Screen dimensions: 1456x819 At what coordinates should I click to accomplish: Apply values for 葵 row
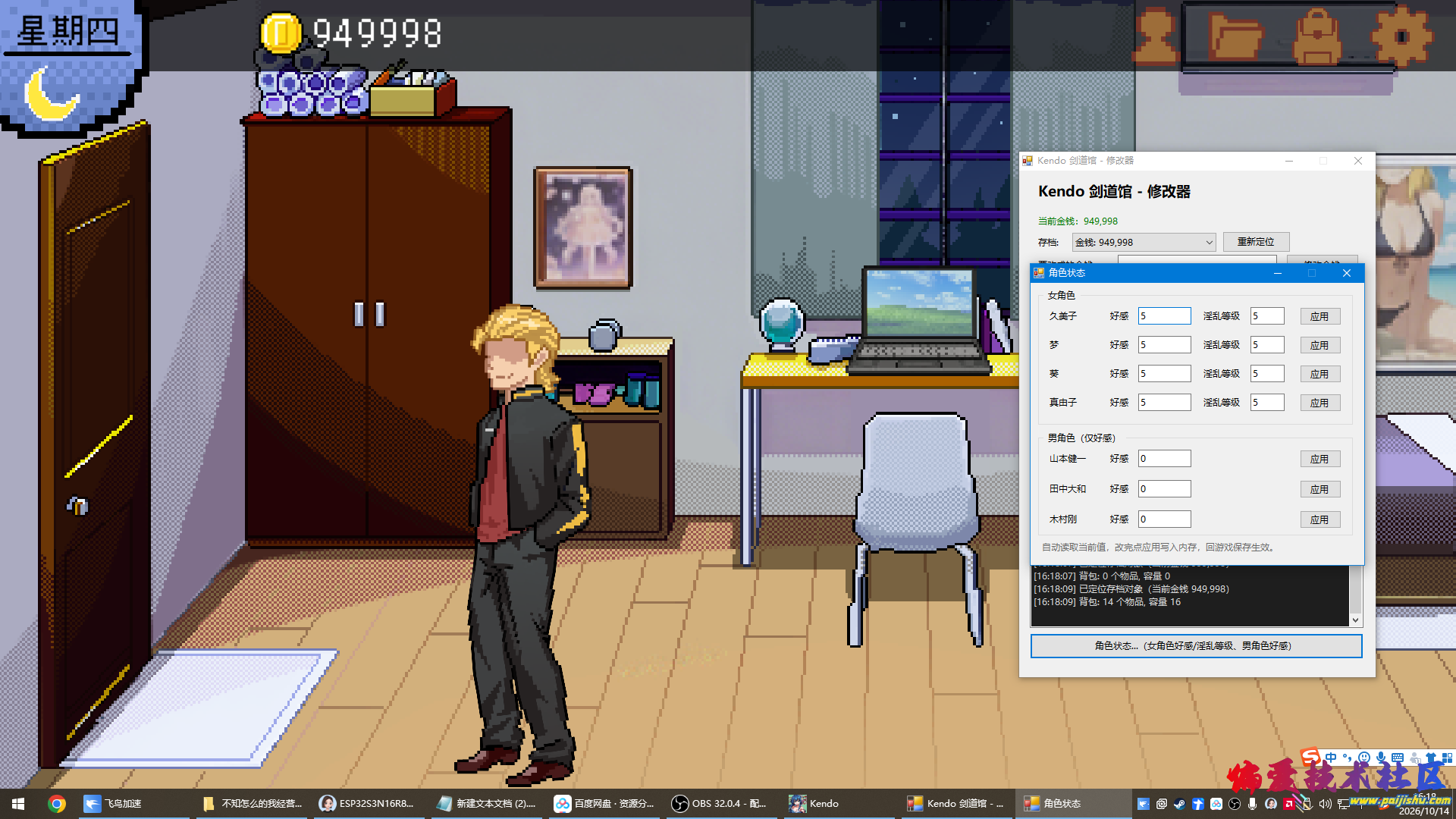pyautogui.click(x=1319, y=374)
